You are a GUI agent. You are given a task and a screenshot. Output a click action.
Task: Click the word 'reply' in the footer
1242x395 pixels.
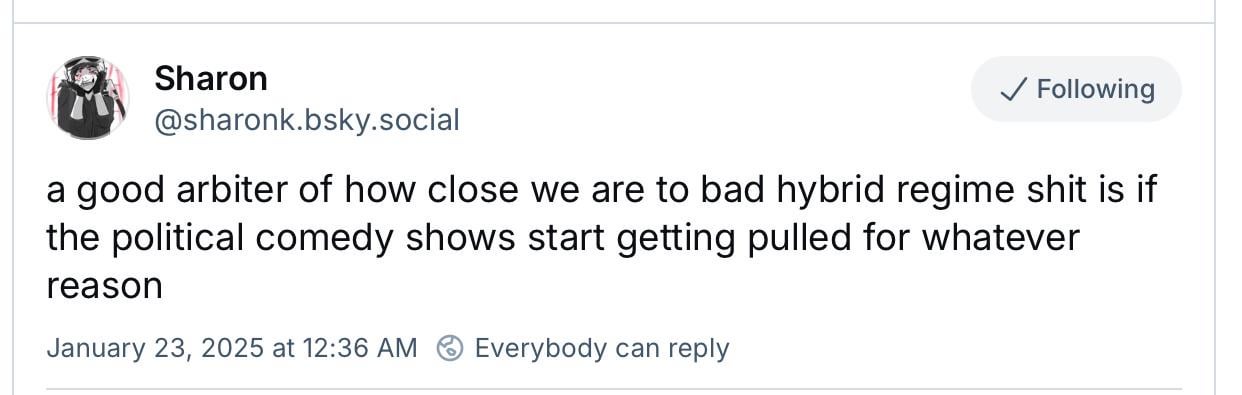point(699,349)
